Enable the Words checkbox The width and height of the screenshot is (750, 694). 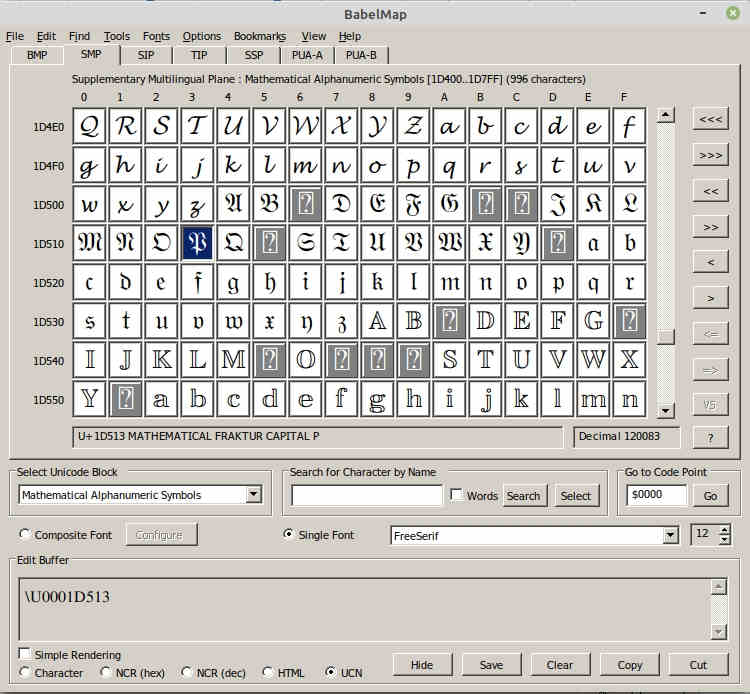456,495
